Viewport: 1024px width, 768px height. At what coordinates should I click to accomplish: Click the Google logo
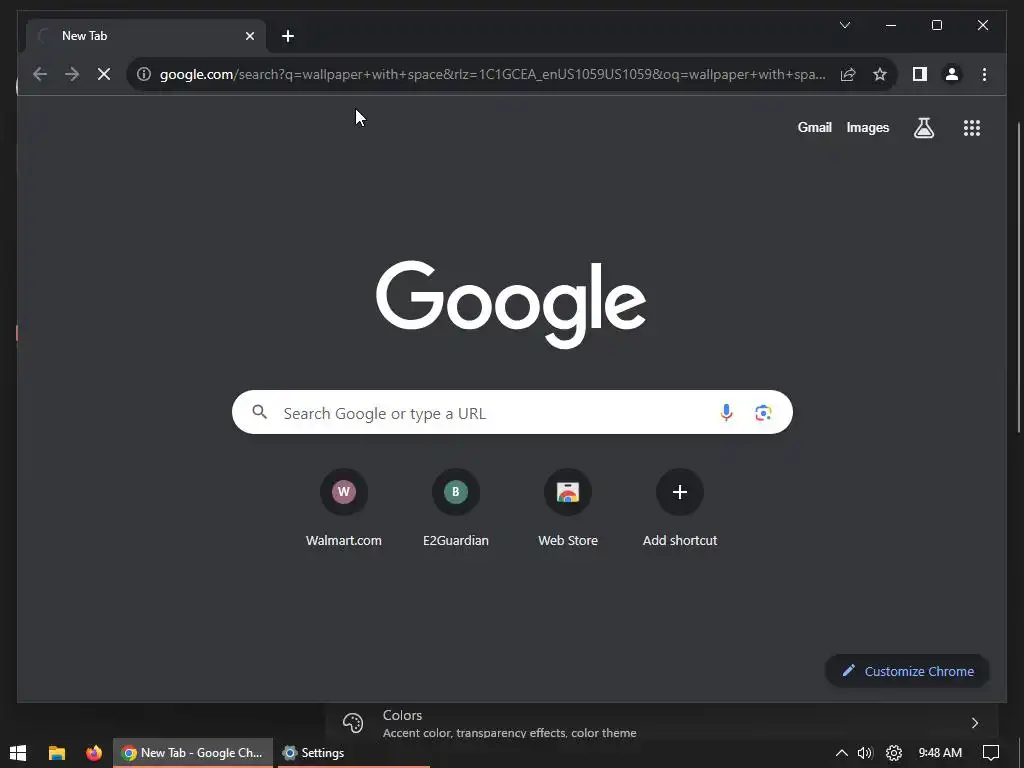coord(511,303)
